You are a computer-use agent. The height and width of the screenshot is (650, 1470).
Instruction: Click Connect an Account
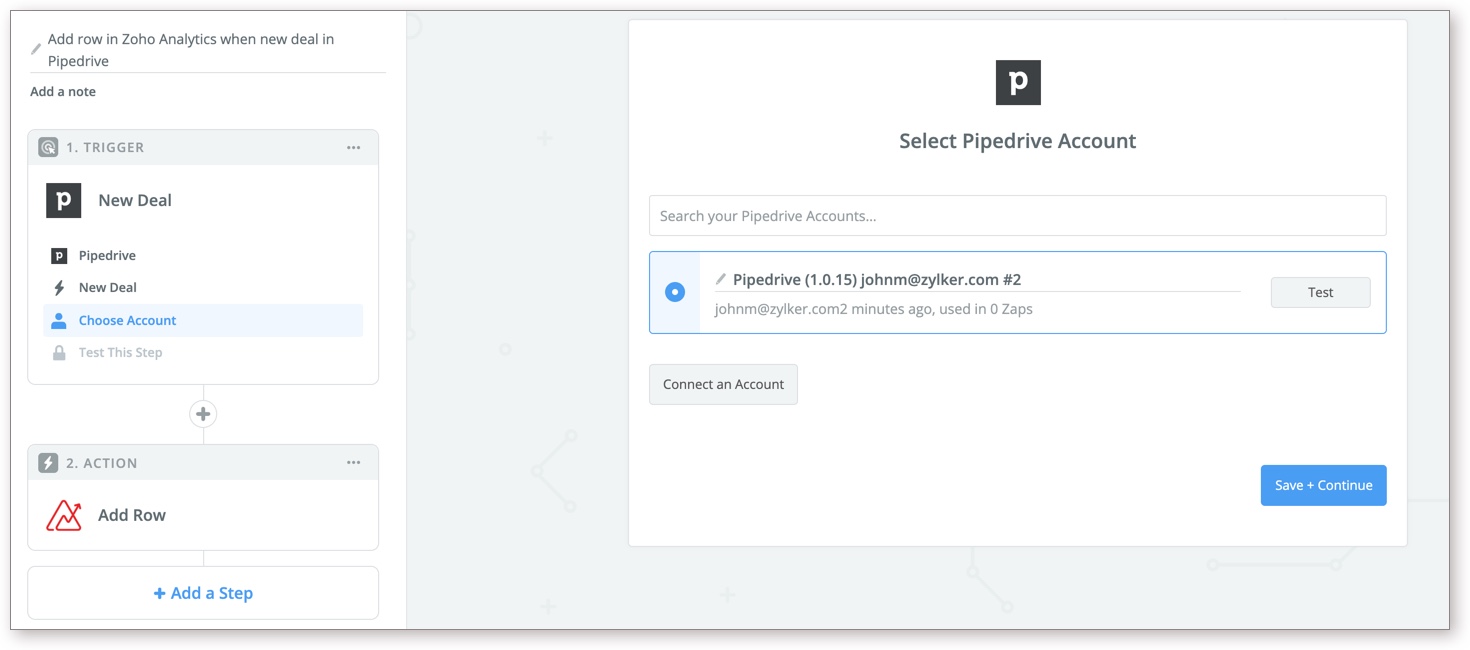(x=723, y=384)
